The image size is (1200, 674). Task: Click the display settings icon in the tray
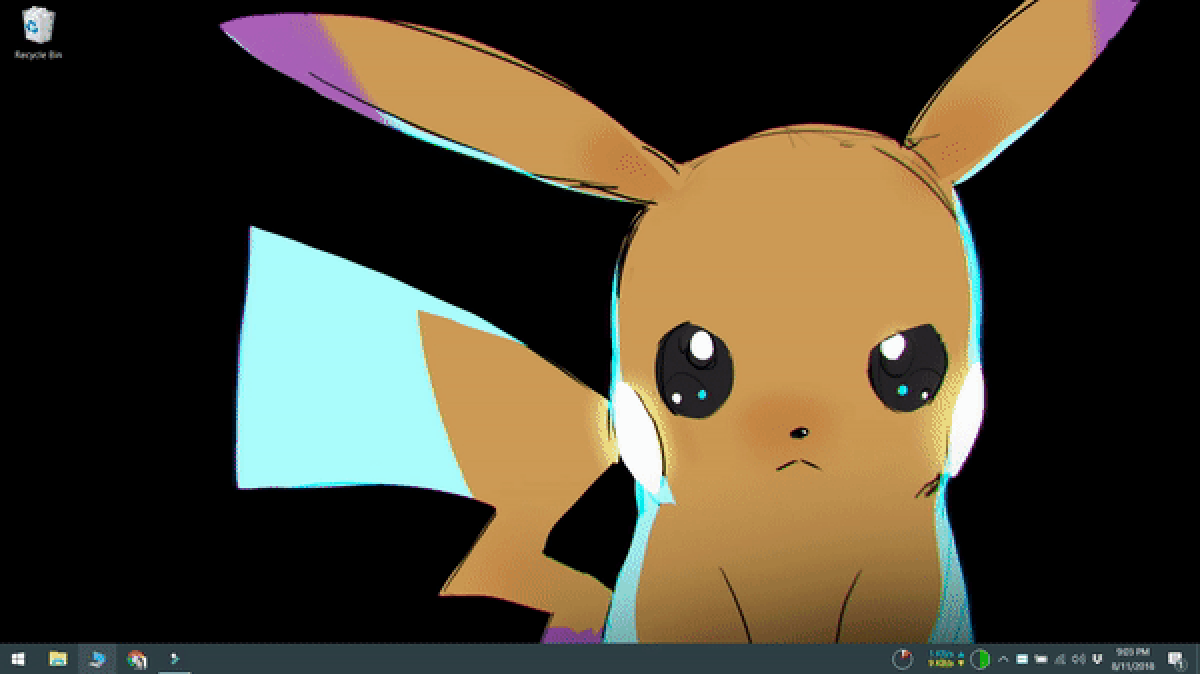click(x=1022, y=660)
